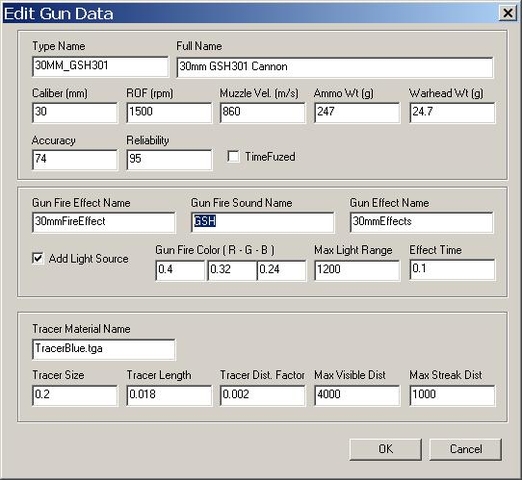Edit the Type Name field
Image resolution: width=522 pixels, height=480 pixels.
tap(100, 66)
